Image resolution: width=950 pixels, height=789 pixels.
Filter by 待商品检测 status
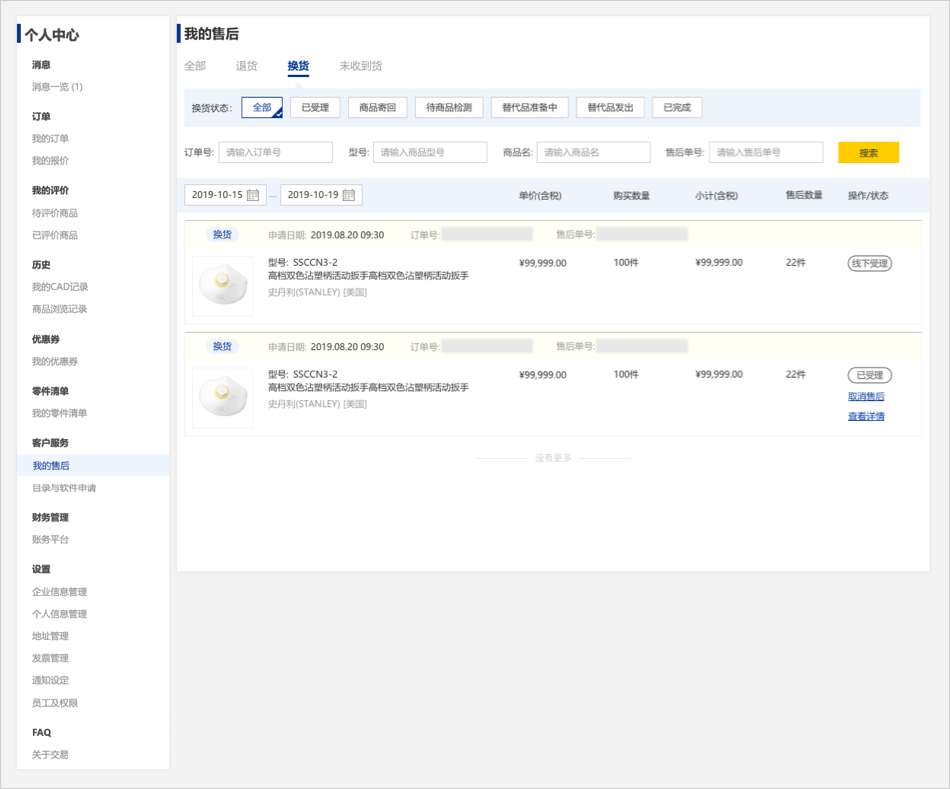(450, 108)
